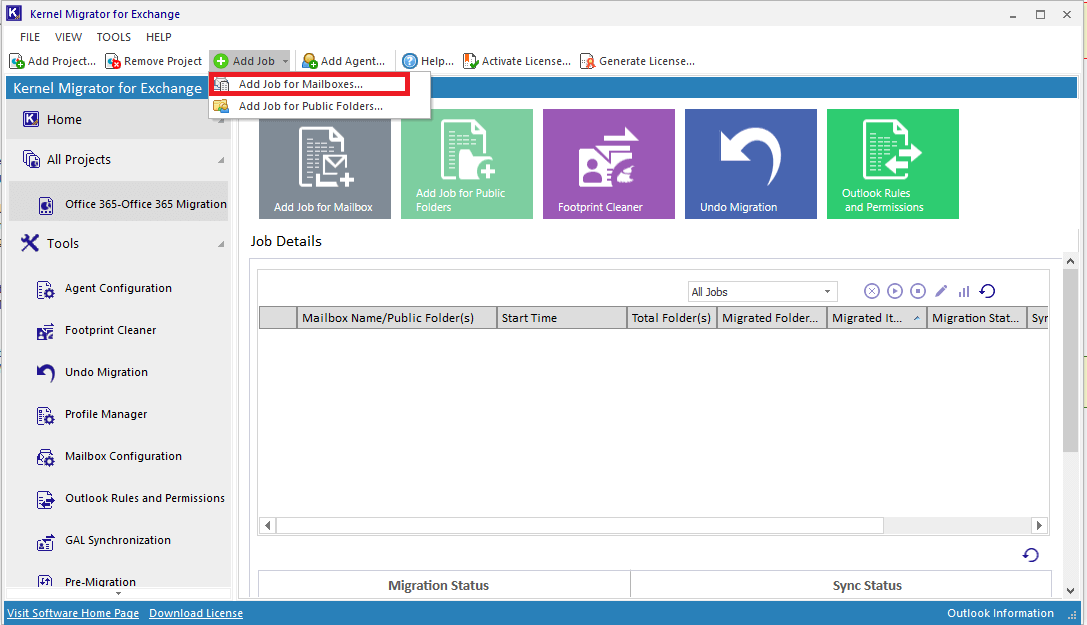Click the edit job pencil icon

941,291
